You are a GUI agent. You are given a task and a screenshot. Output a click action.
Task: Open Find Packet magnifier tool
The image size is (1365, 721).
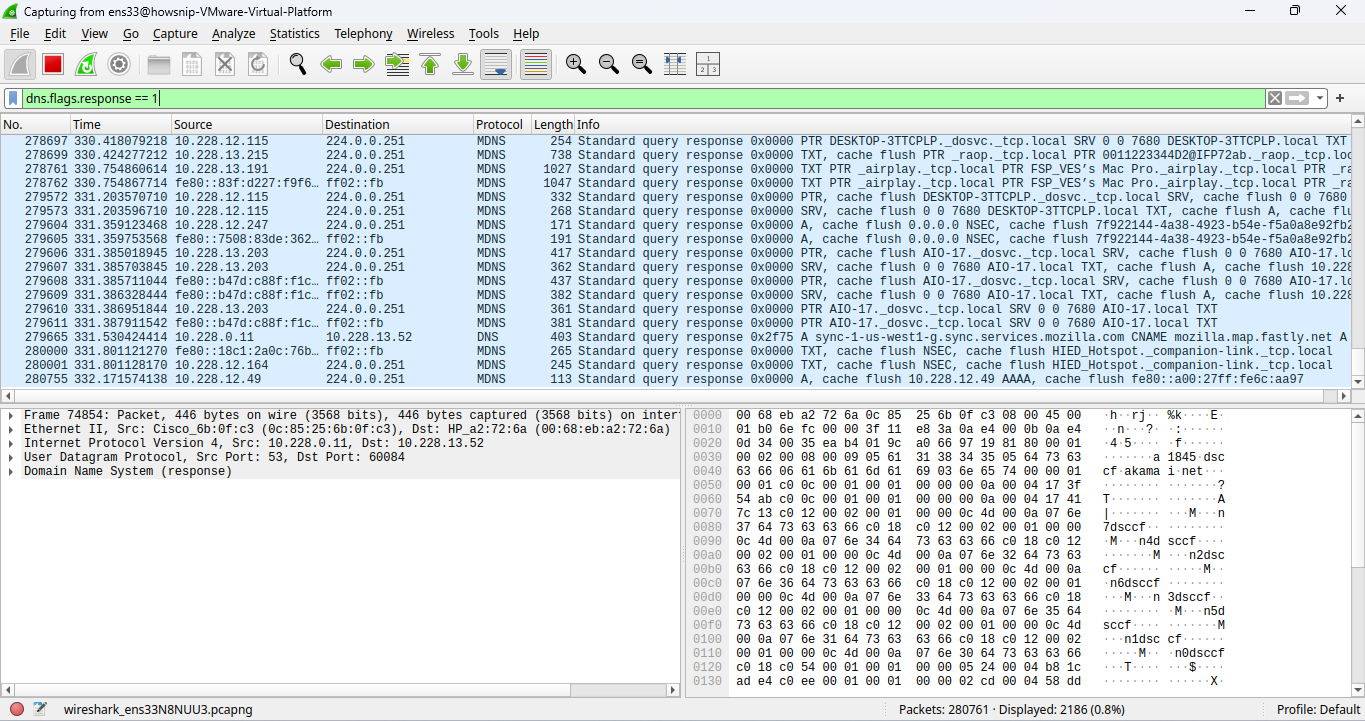point(298,65)
